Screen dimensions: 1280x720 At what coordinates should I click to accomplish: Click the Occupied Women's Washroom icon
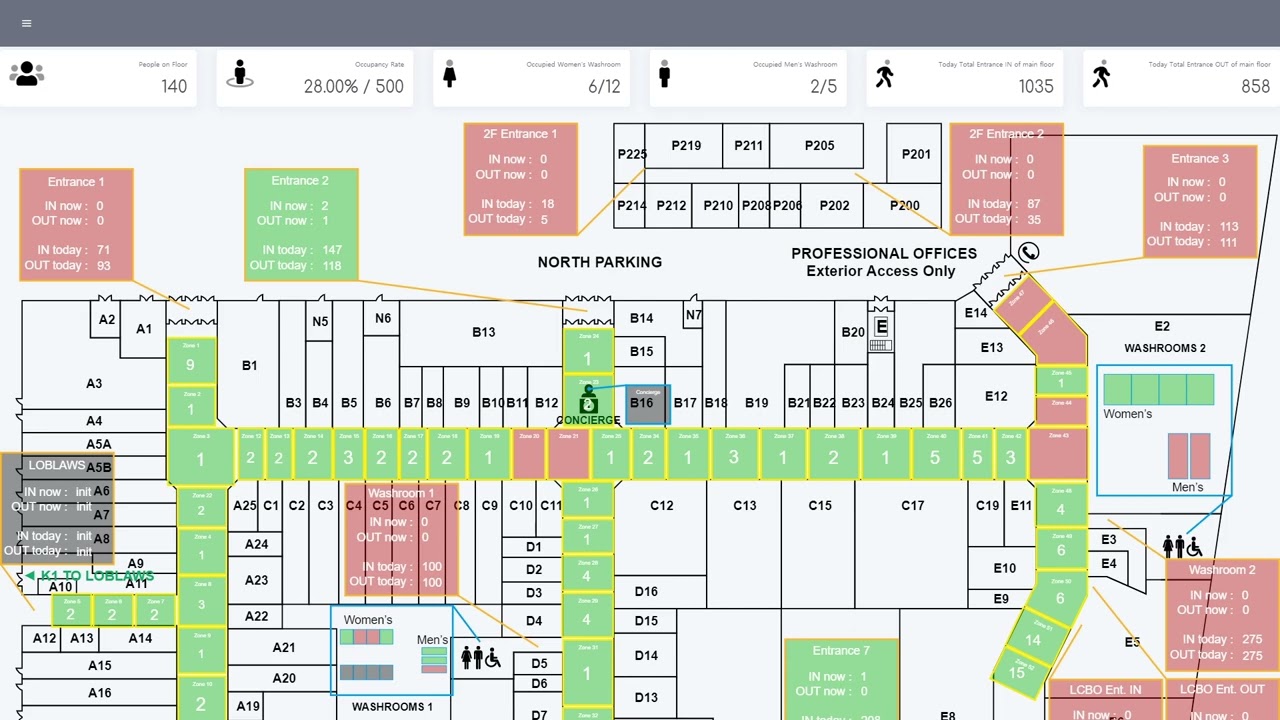pyautogui.click(x=450, y=73)
